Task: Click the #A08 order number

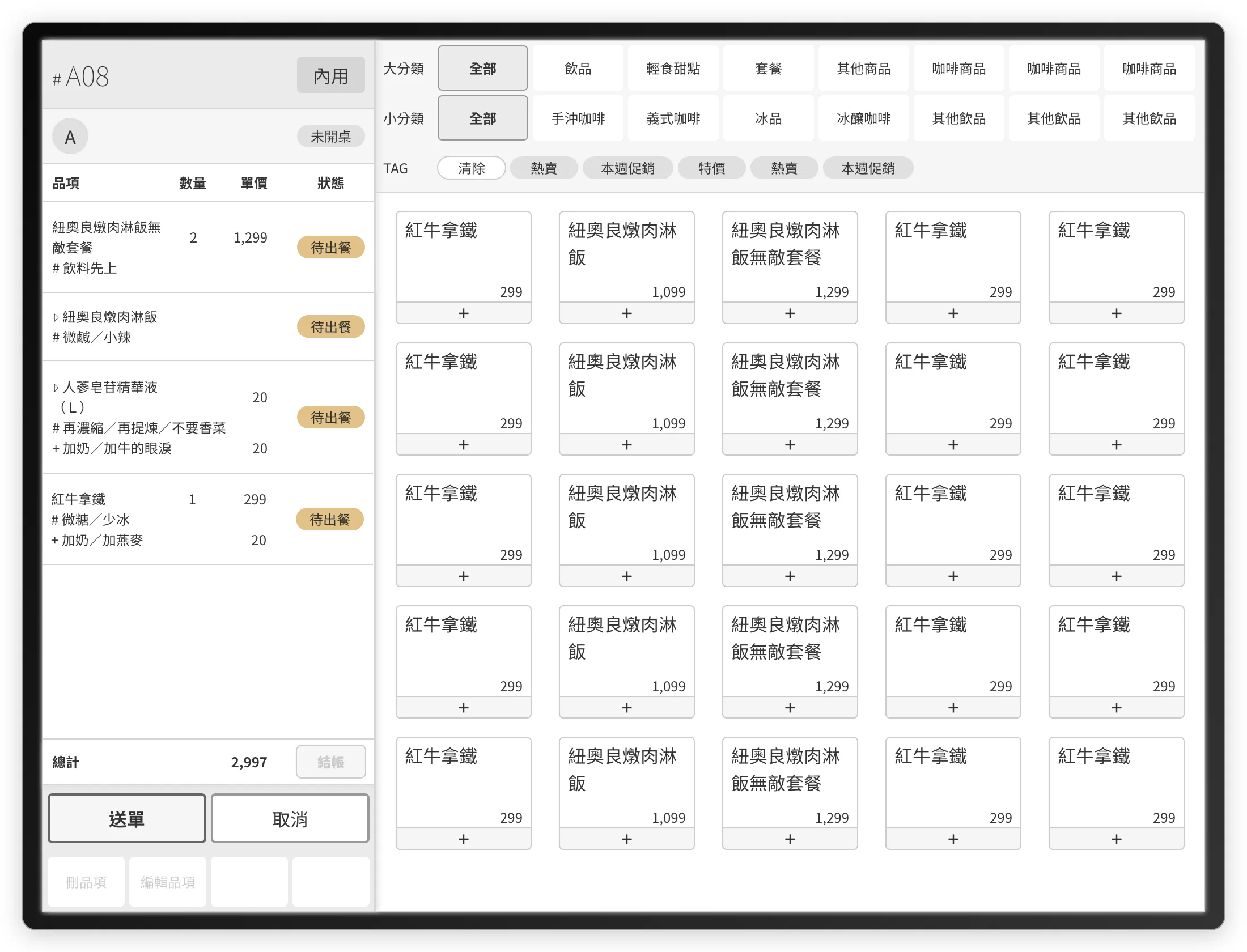Action: tap(80, 76)
